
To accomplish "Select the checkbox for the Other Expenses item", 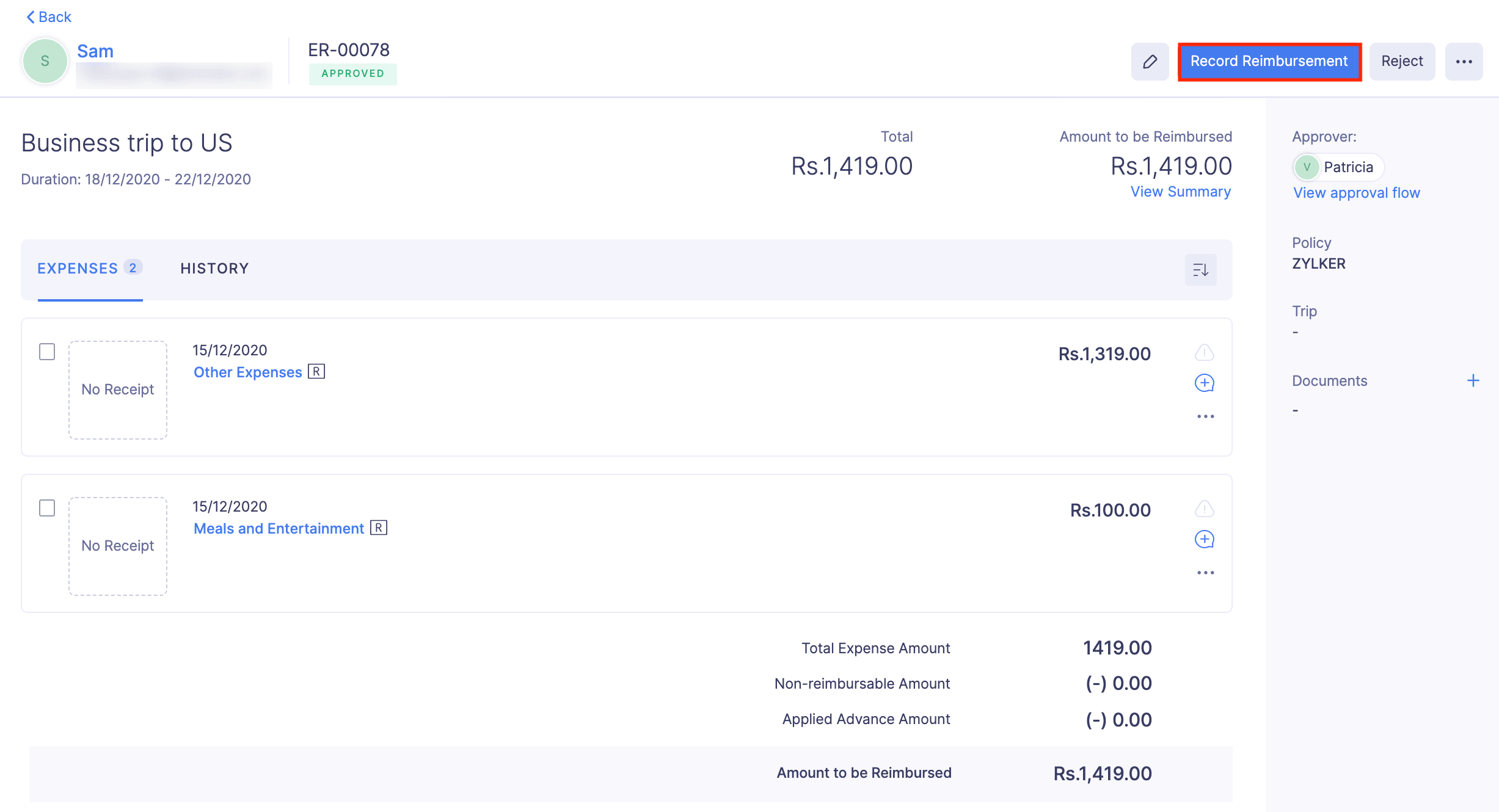I will click(47, 351).
